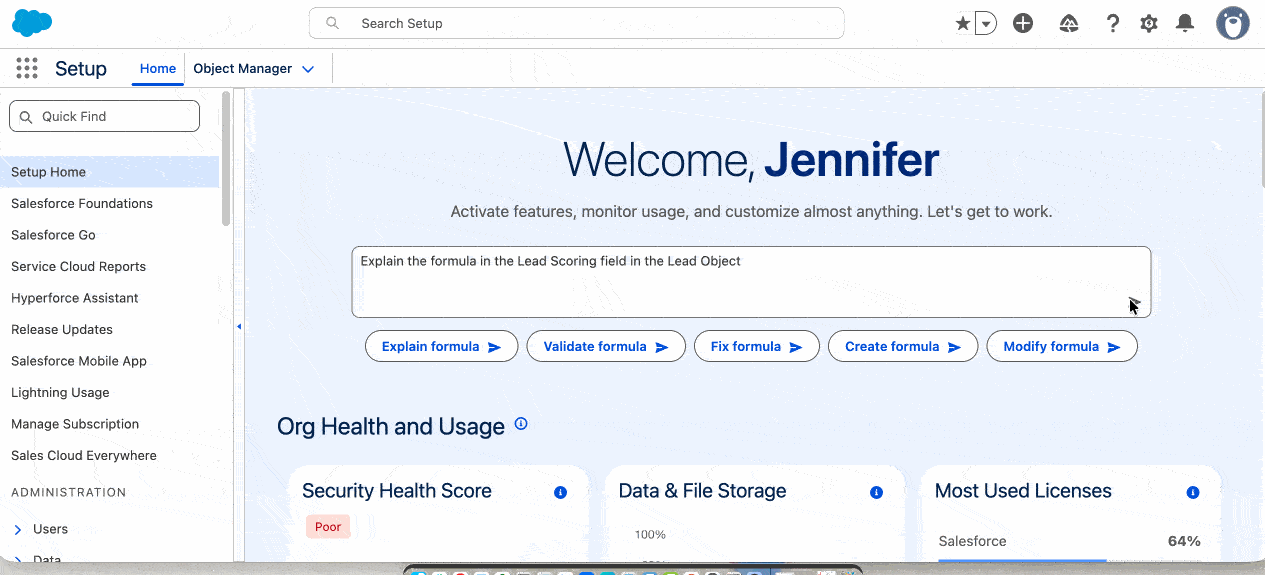Switch to the Home tab
The height and width of the screenshot is (575, 1265).
(x=158, y=69)
